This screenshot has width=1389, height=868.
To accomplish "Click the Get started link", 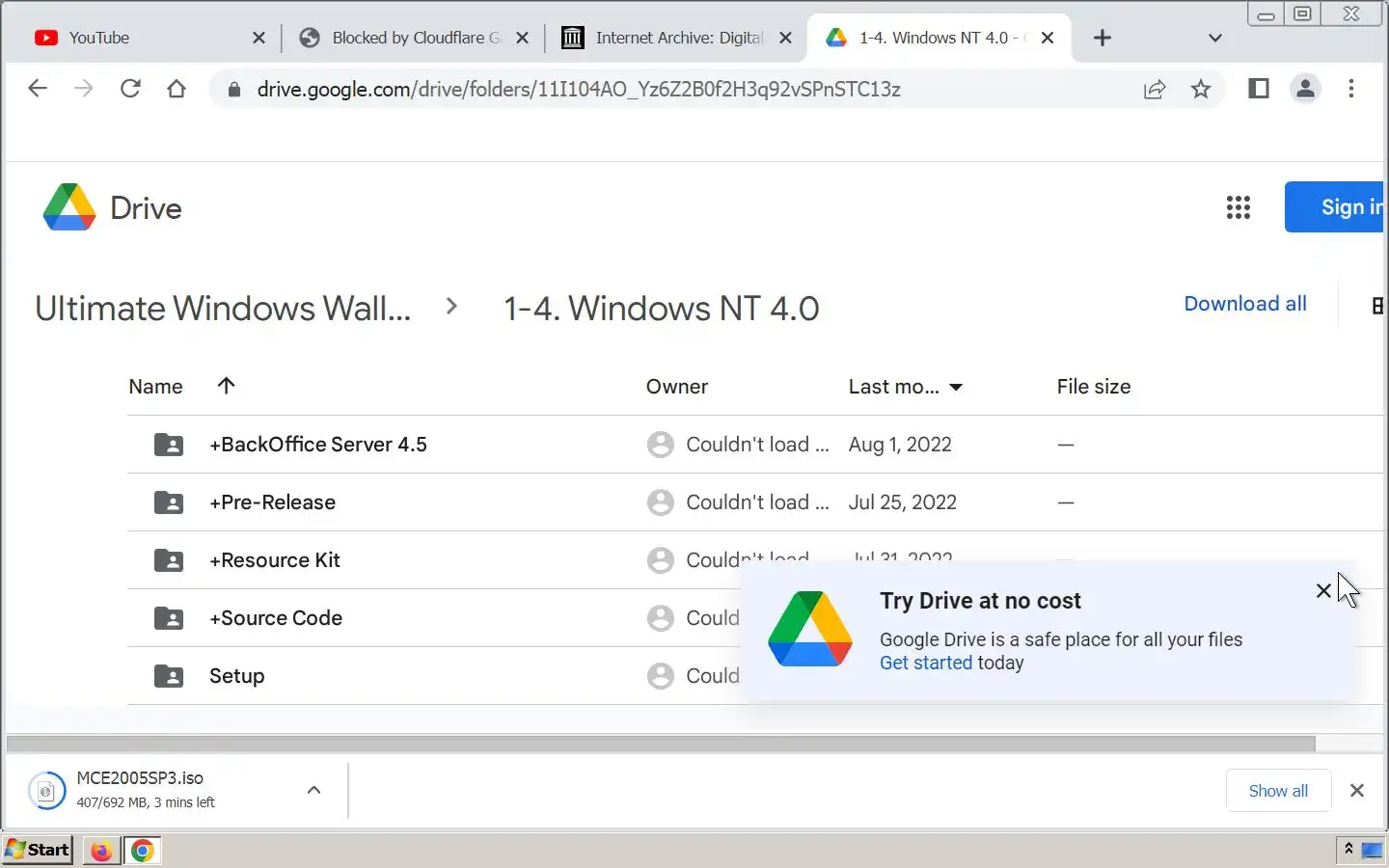I will 926,663.
